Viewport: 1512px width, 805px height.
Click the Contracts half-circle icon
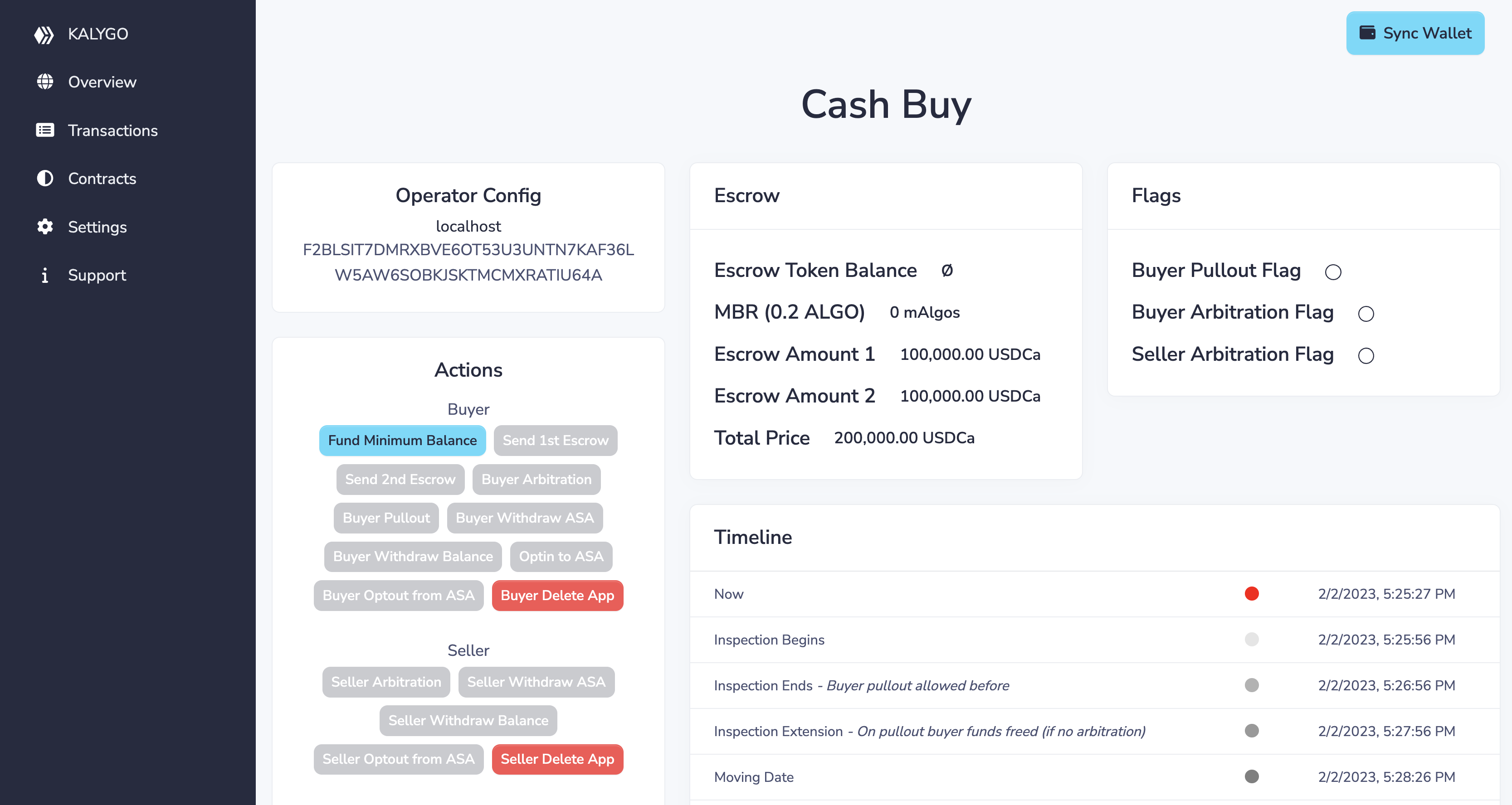(44, 179)
